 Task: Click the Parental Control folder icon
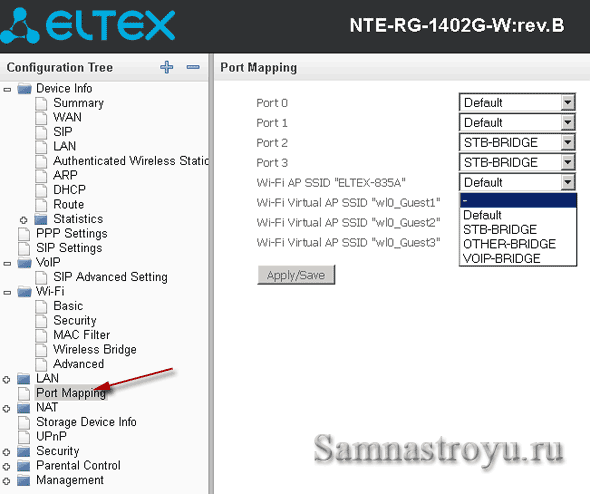(24, 466)
